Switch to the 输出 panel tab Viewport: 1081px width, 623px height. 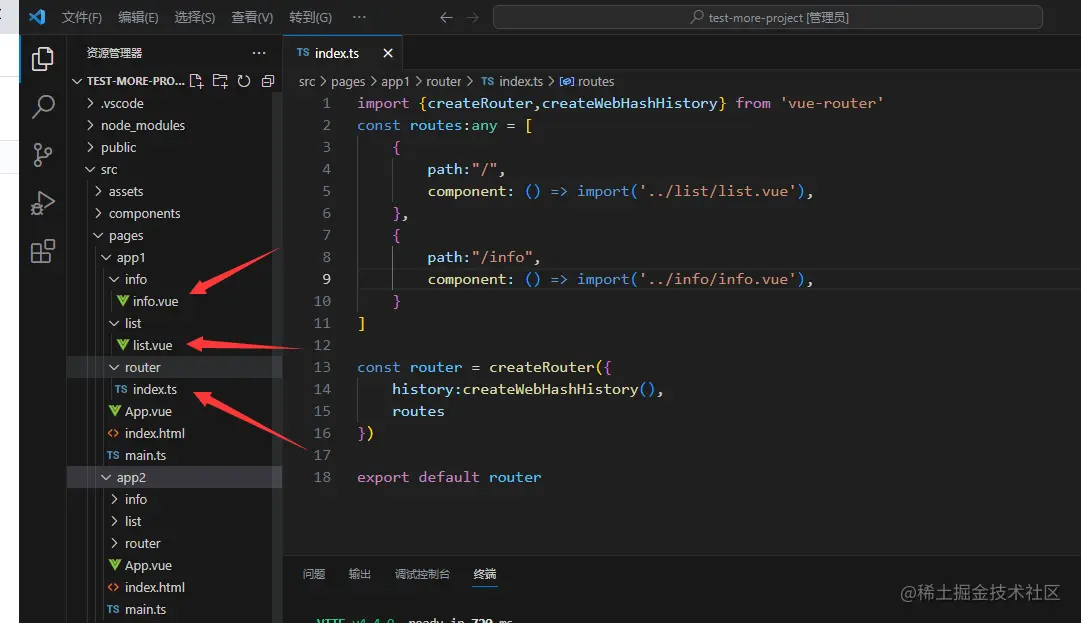(360, 574)
